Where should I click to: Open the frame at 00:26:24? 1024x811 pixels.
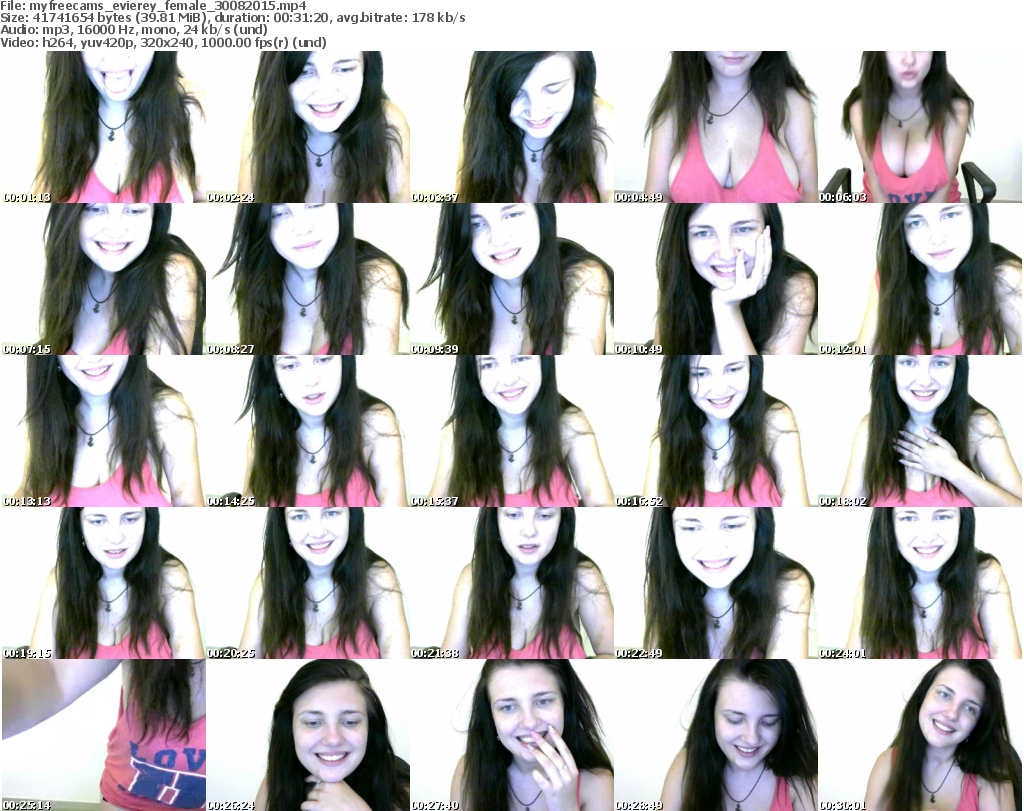308,735
